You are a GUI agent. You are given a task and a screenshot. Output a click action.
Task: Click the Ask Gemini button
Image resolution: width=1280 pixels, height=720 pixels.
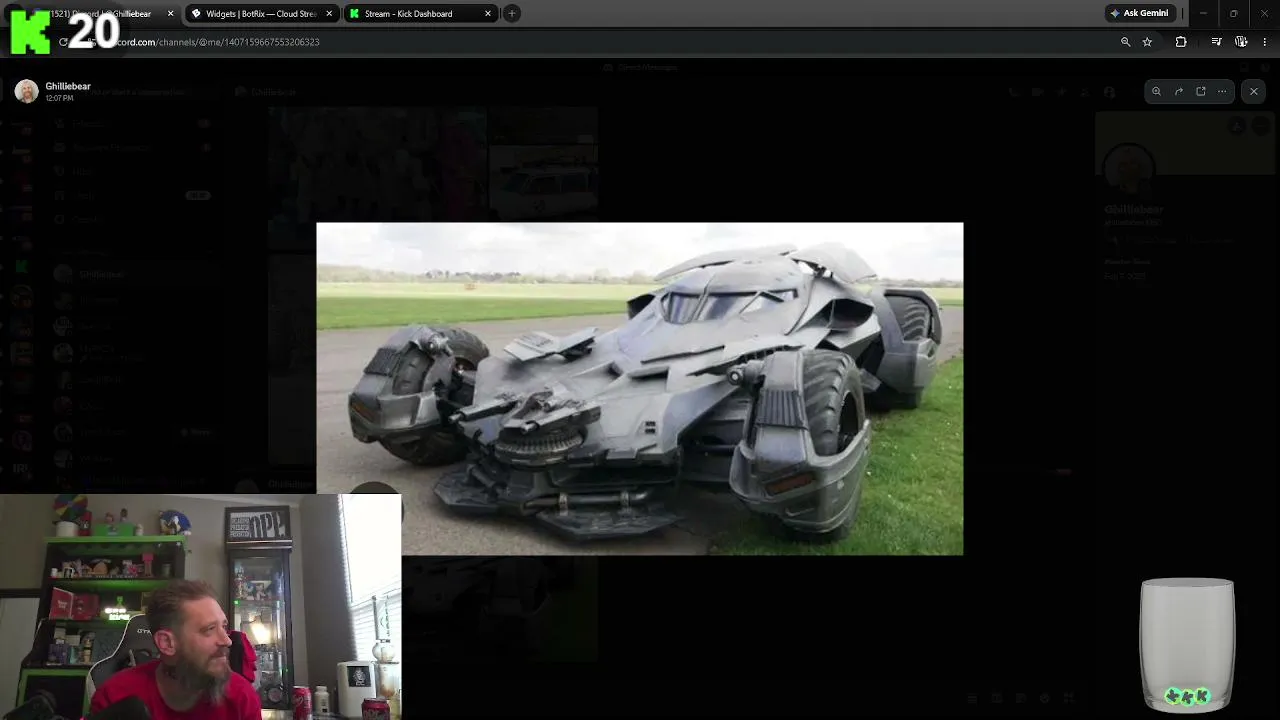point(1139,14)
